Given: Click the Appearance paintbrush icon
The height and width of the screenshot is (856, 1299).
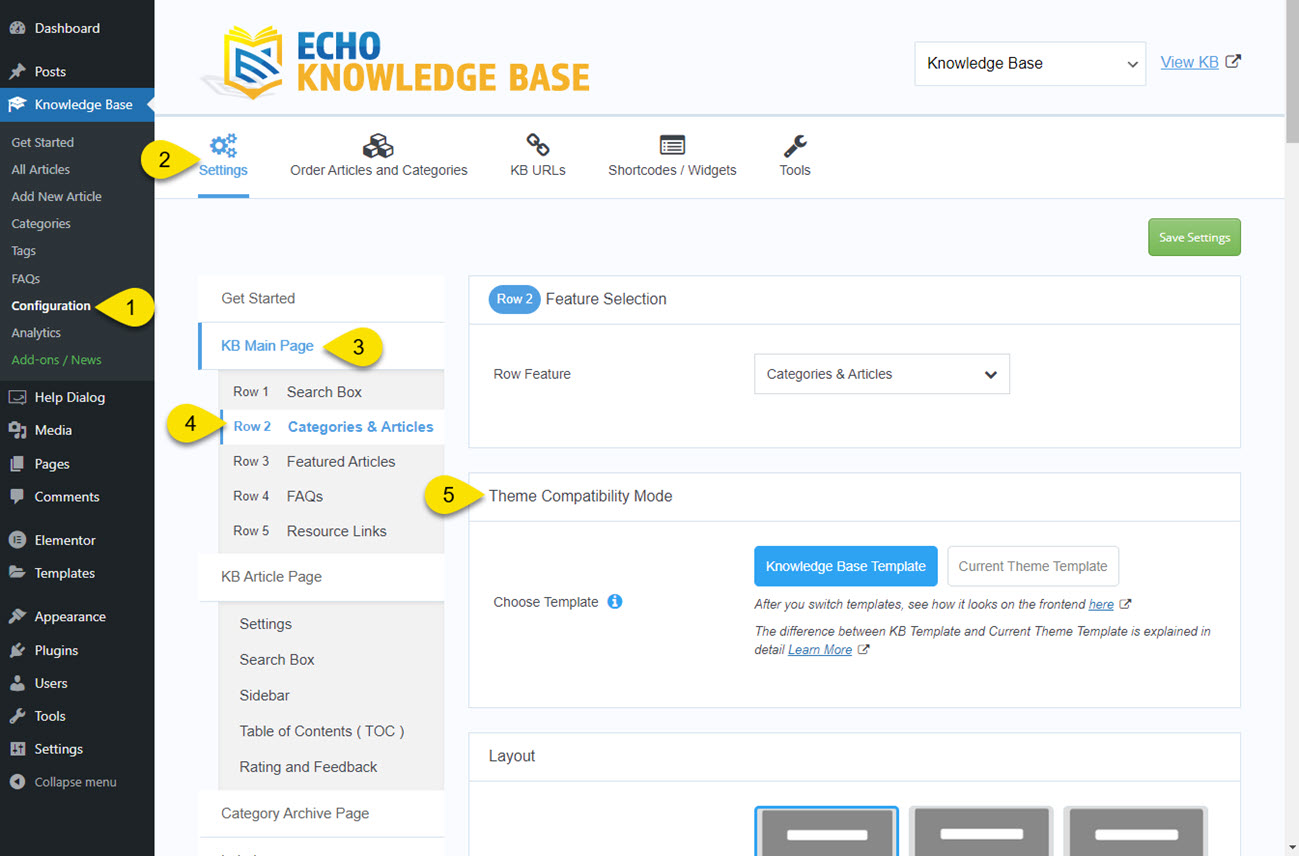Looking at the screenshot, I should click(17, 617).
